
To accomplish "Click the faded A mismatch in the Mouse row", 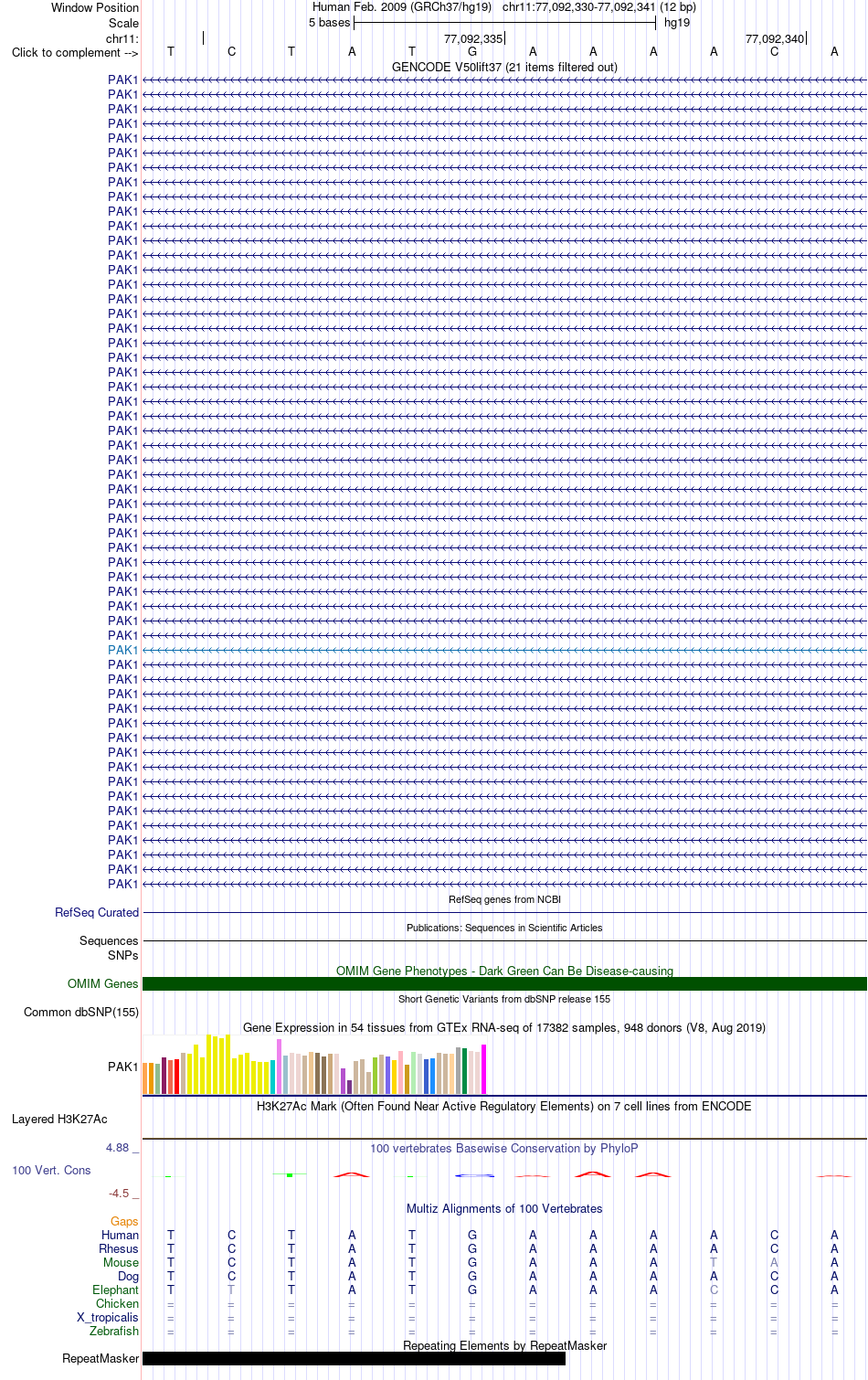I will pyautogui.click(x=774, y=1262).
